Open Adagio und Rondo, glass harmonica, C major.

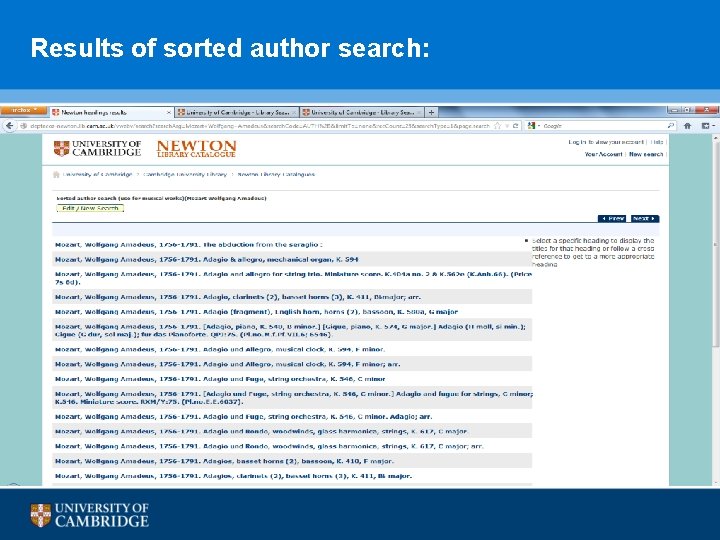[x=261, y=432]
